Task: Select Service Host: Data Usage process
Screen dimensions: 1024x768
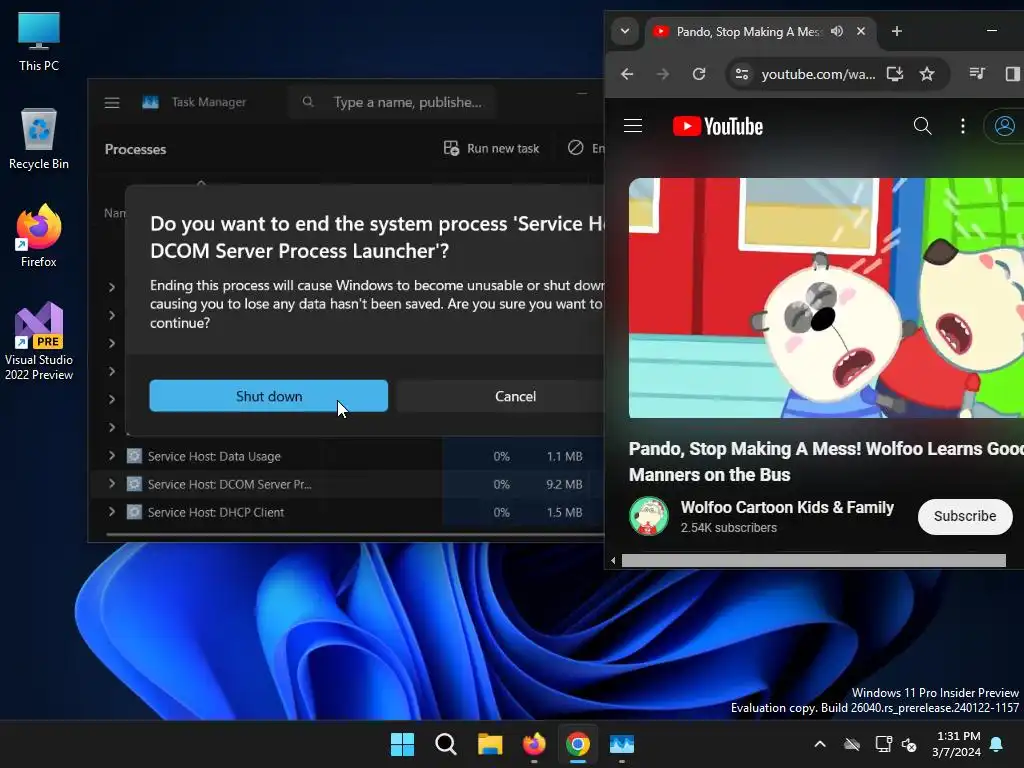Action: click(214, 456)
